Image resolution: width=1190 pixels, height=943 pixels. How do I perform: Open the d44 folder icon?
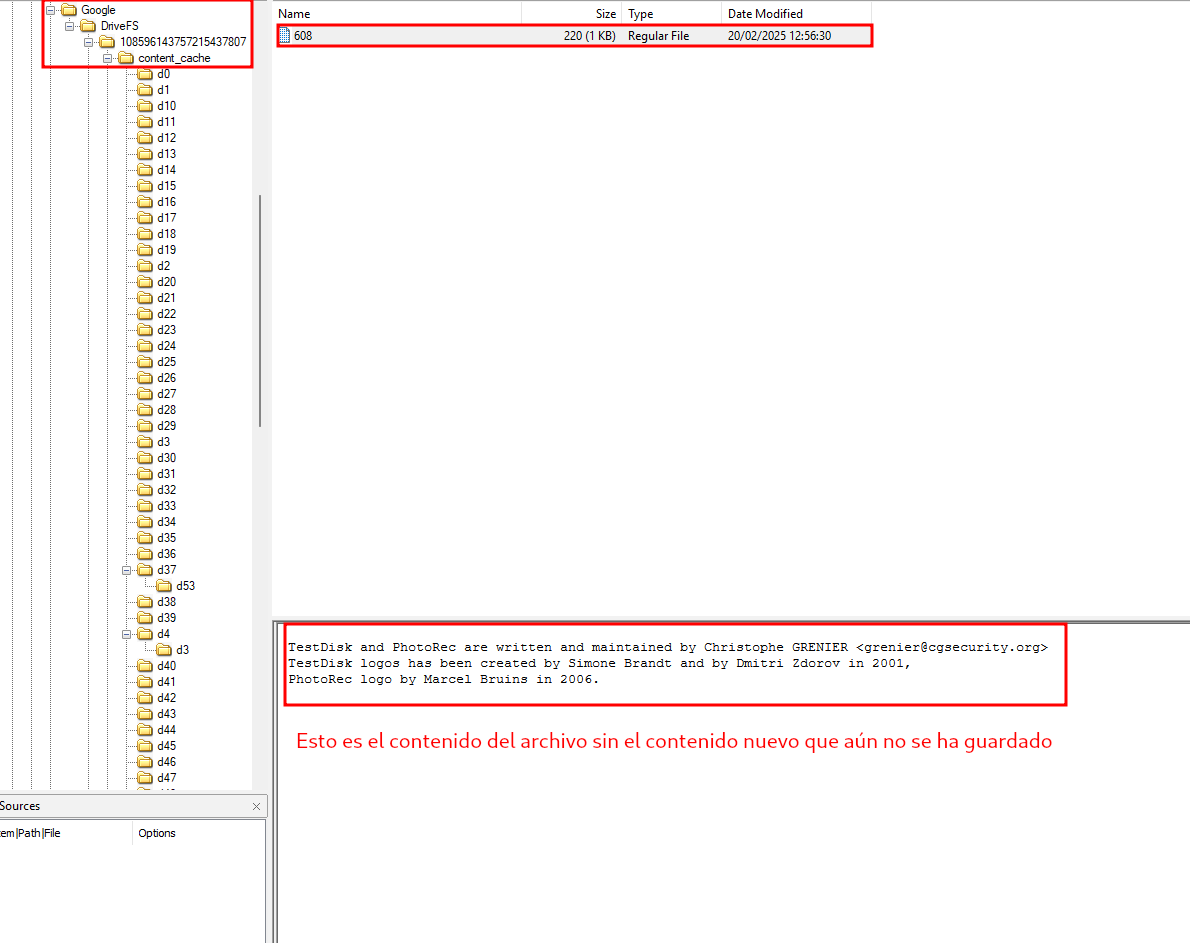145,730
